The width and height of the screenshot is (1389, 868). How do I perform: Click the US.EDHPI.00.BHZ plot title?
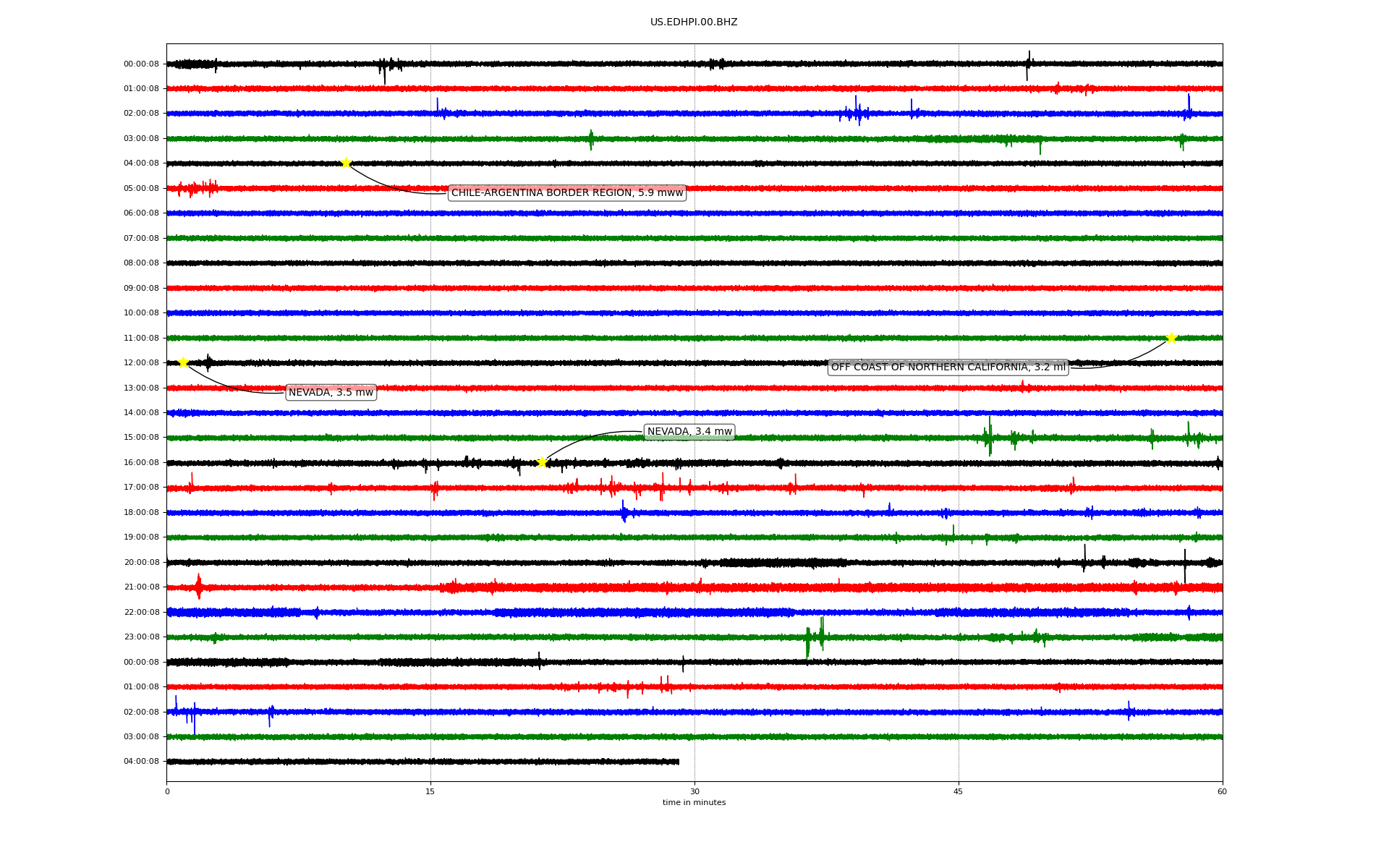click(693, 22)
